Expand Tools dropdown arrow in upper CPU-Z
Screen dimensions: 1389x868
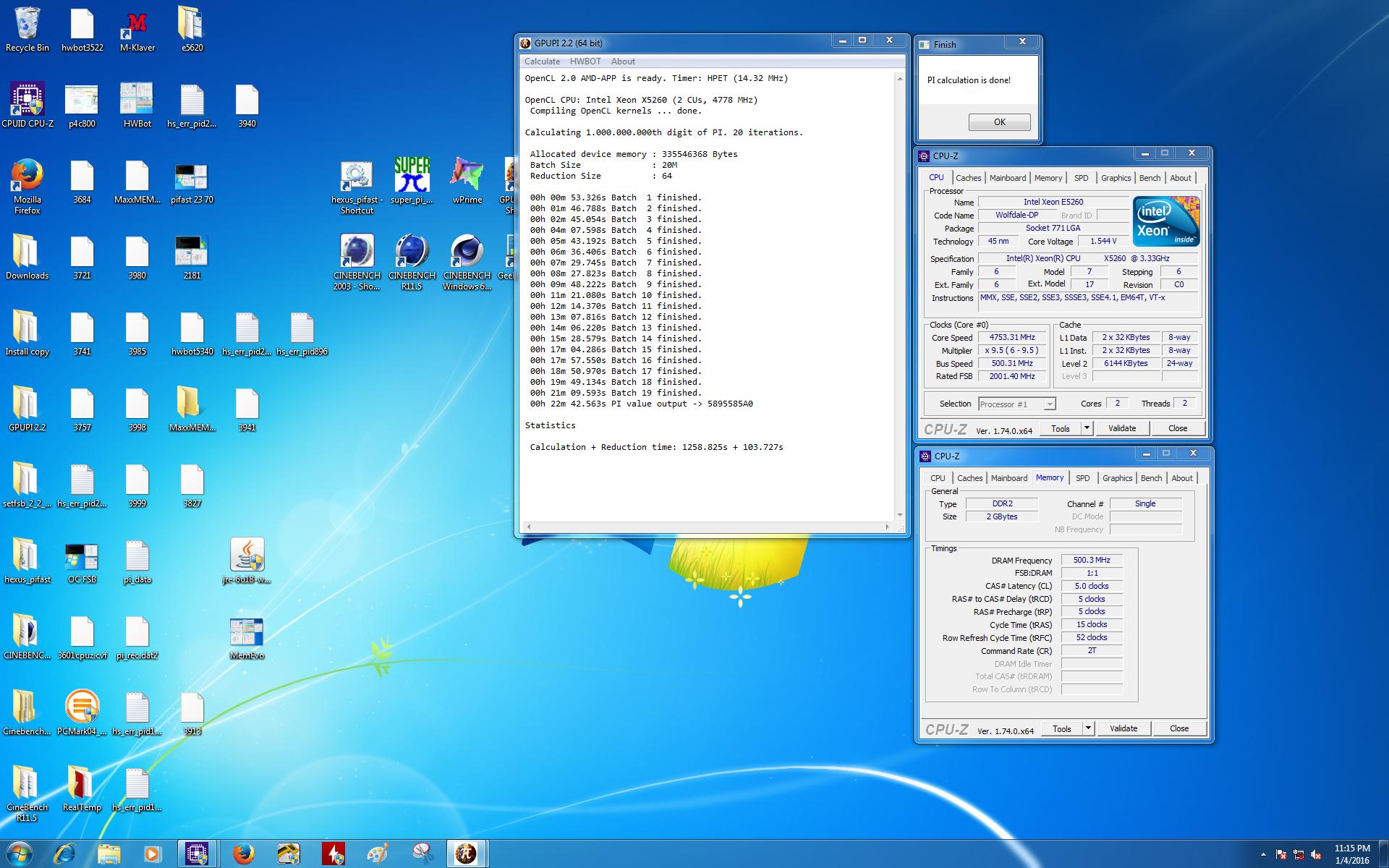coord(1086,428)
